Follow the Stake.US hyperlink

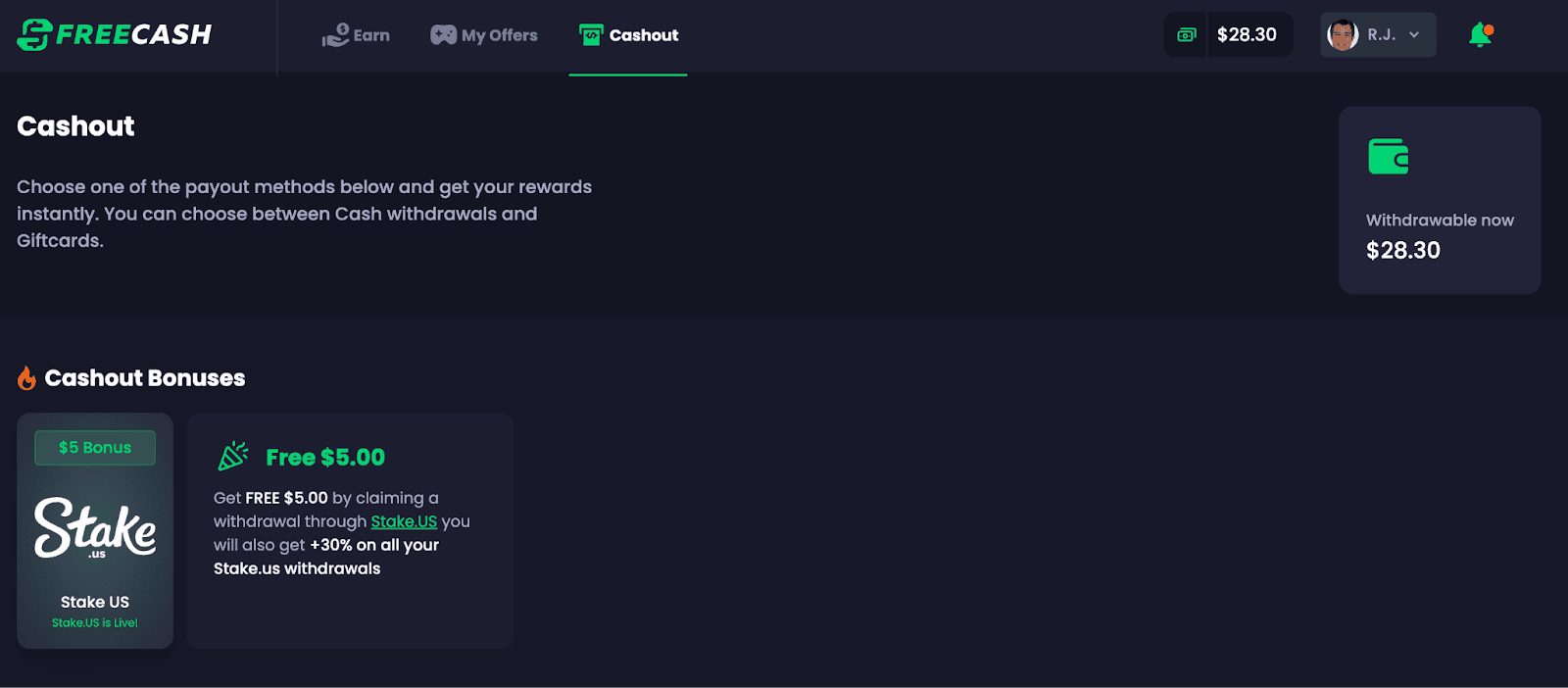(404, 521)
